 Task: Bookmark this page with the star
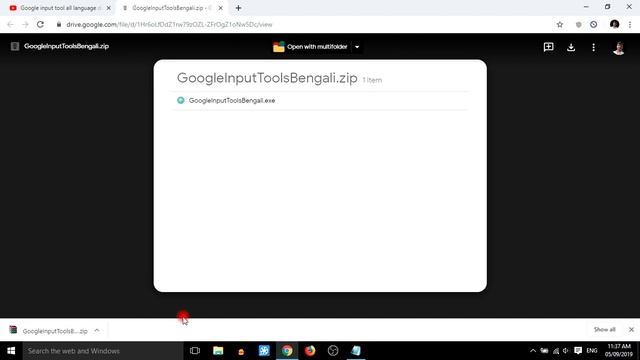click(560, 24)
